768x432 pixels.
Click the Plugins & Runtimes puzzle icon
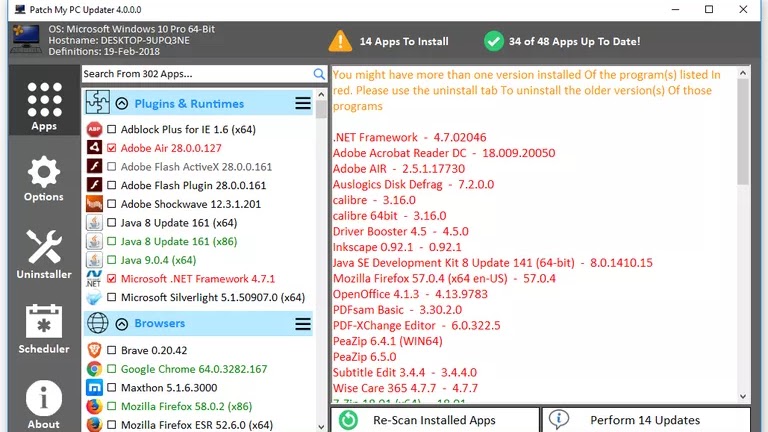click(97, 102)
